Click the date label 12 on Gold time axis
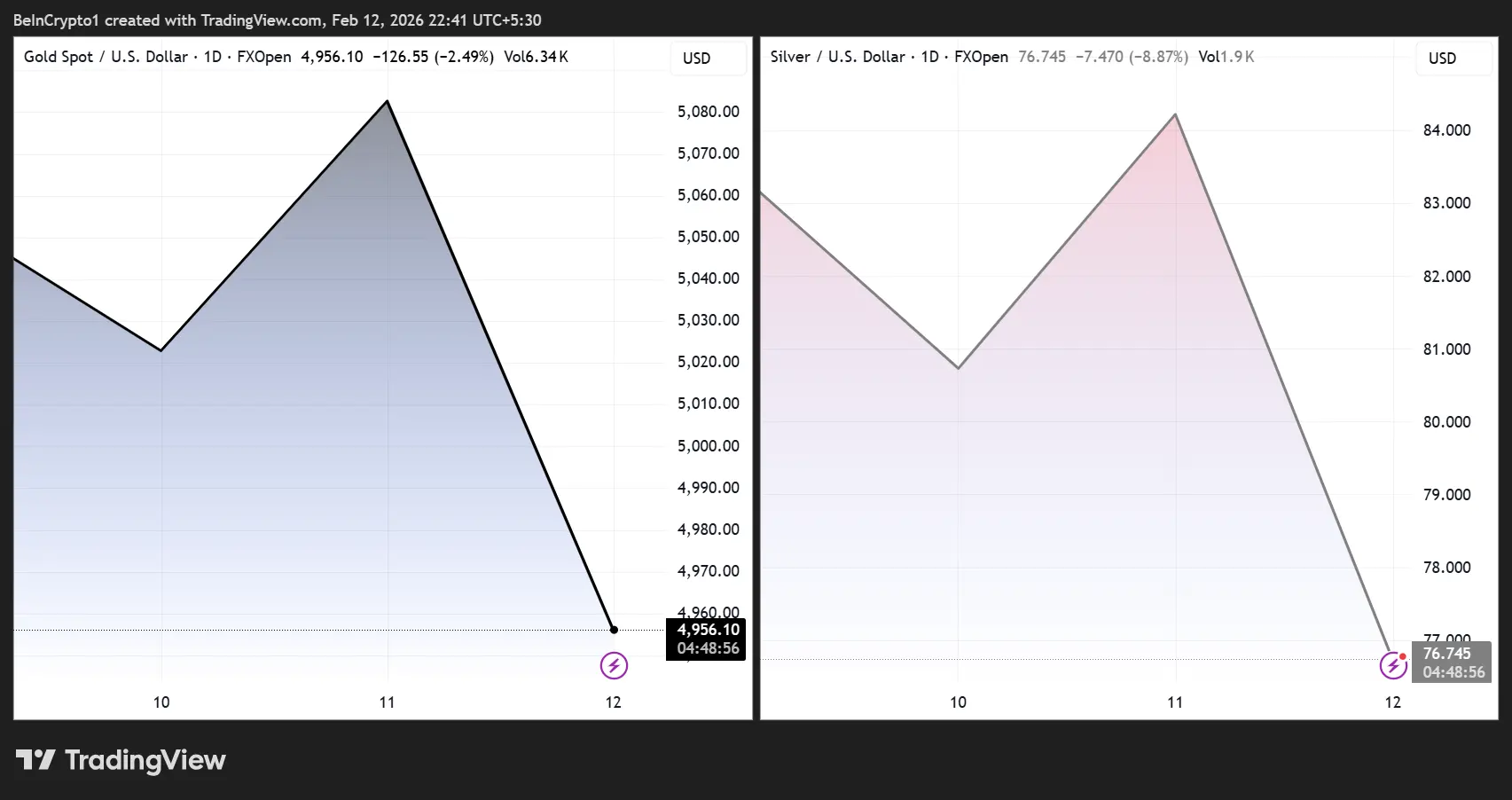This screenshot has width=1512, height=800. tap(614, 702)
